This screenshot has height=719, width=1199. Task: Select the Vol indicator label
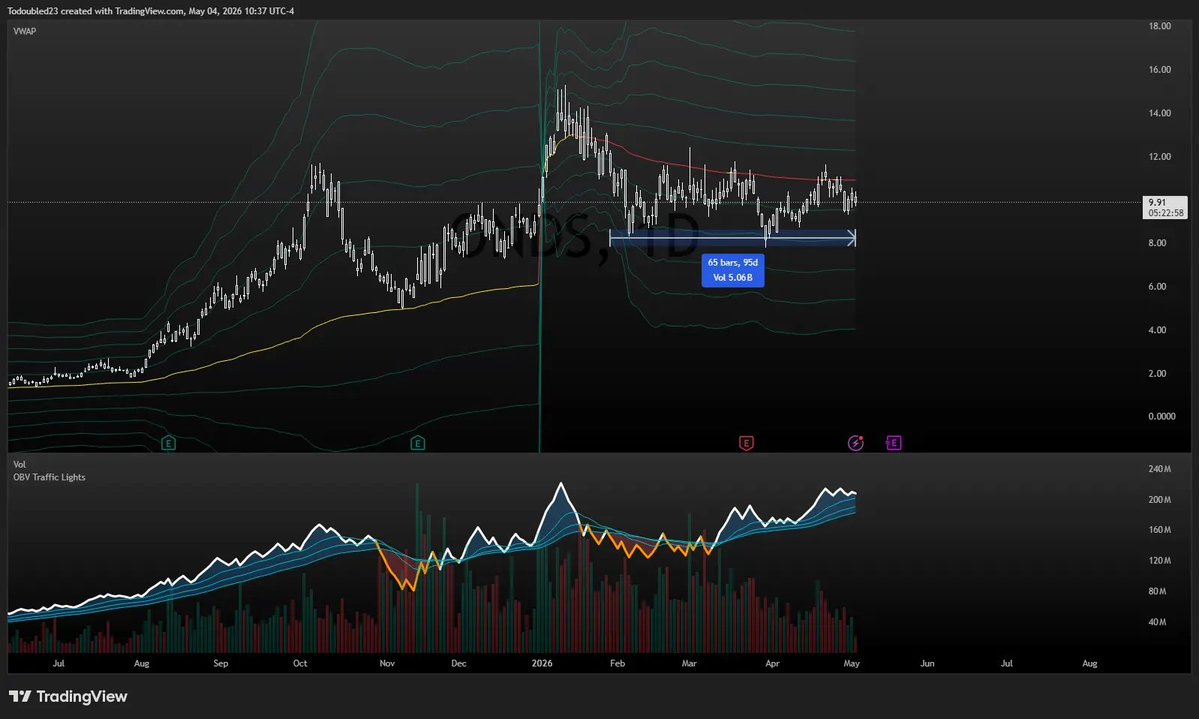tap(19, 464)
